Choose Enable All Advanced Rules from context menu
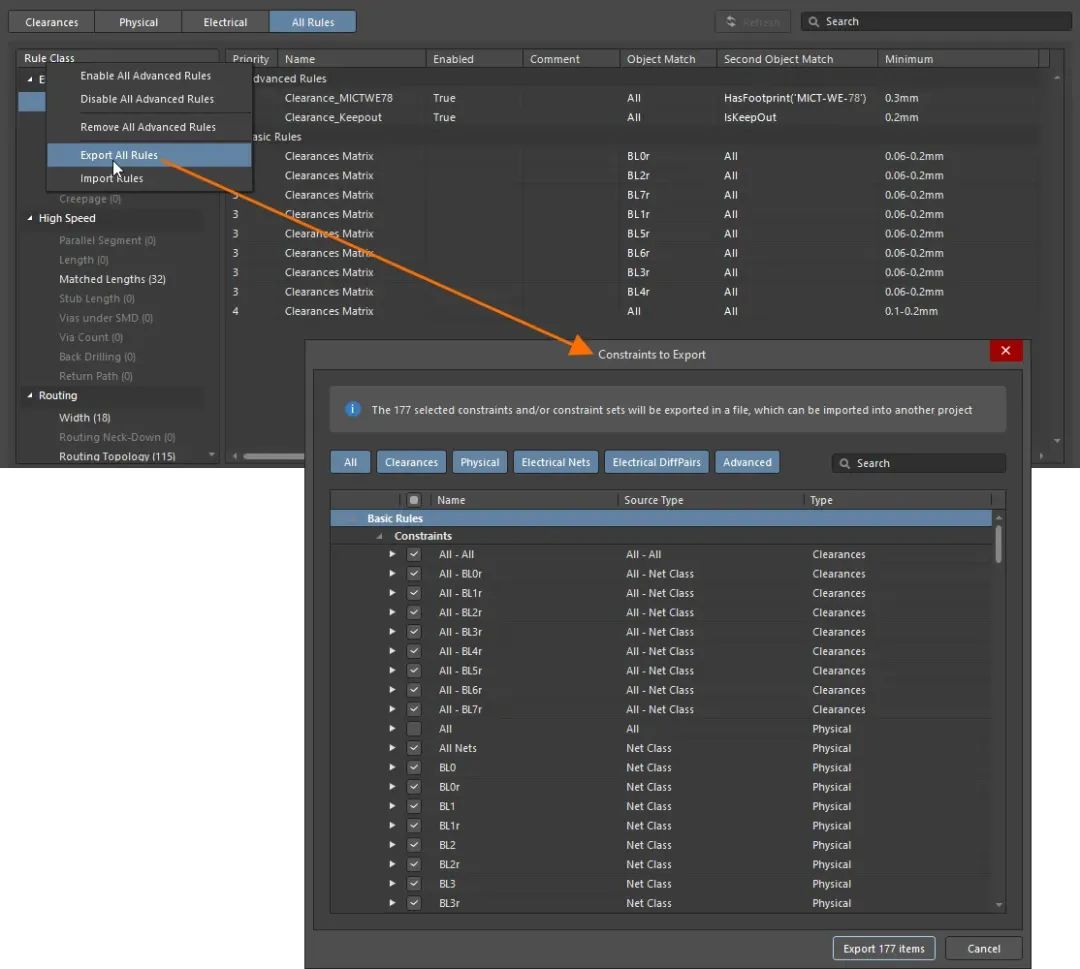 click(x=149, y=76)
